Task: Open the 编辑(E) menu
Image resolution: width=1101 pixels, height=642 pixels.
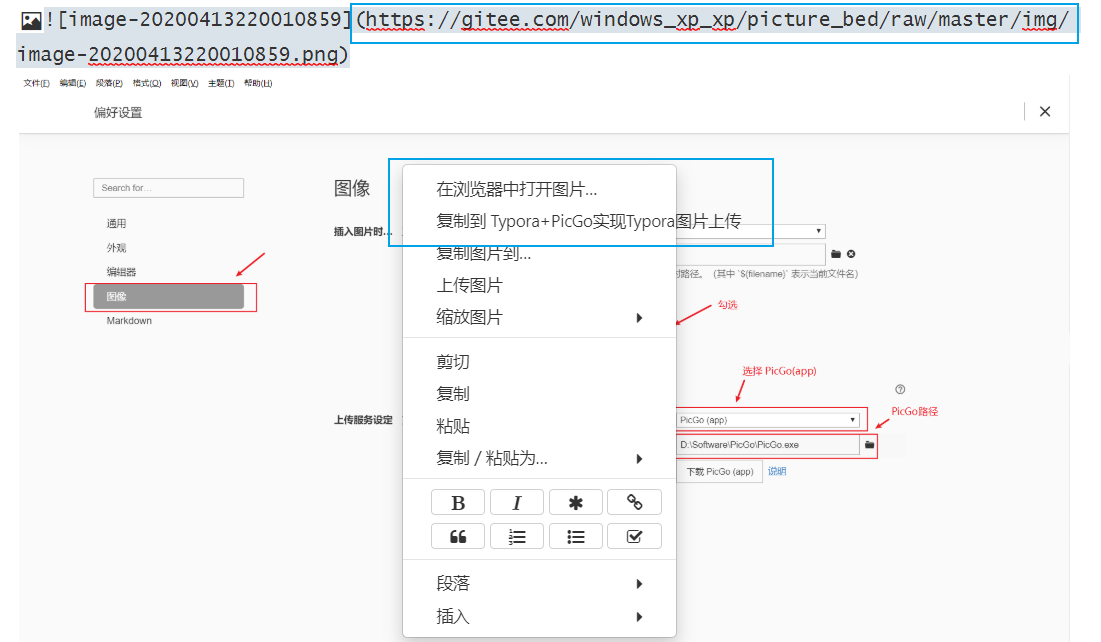Action: tap(73, 83)
